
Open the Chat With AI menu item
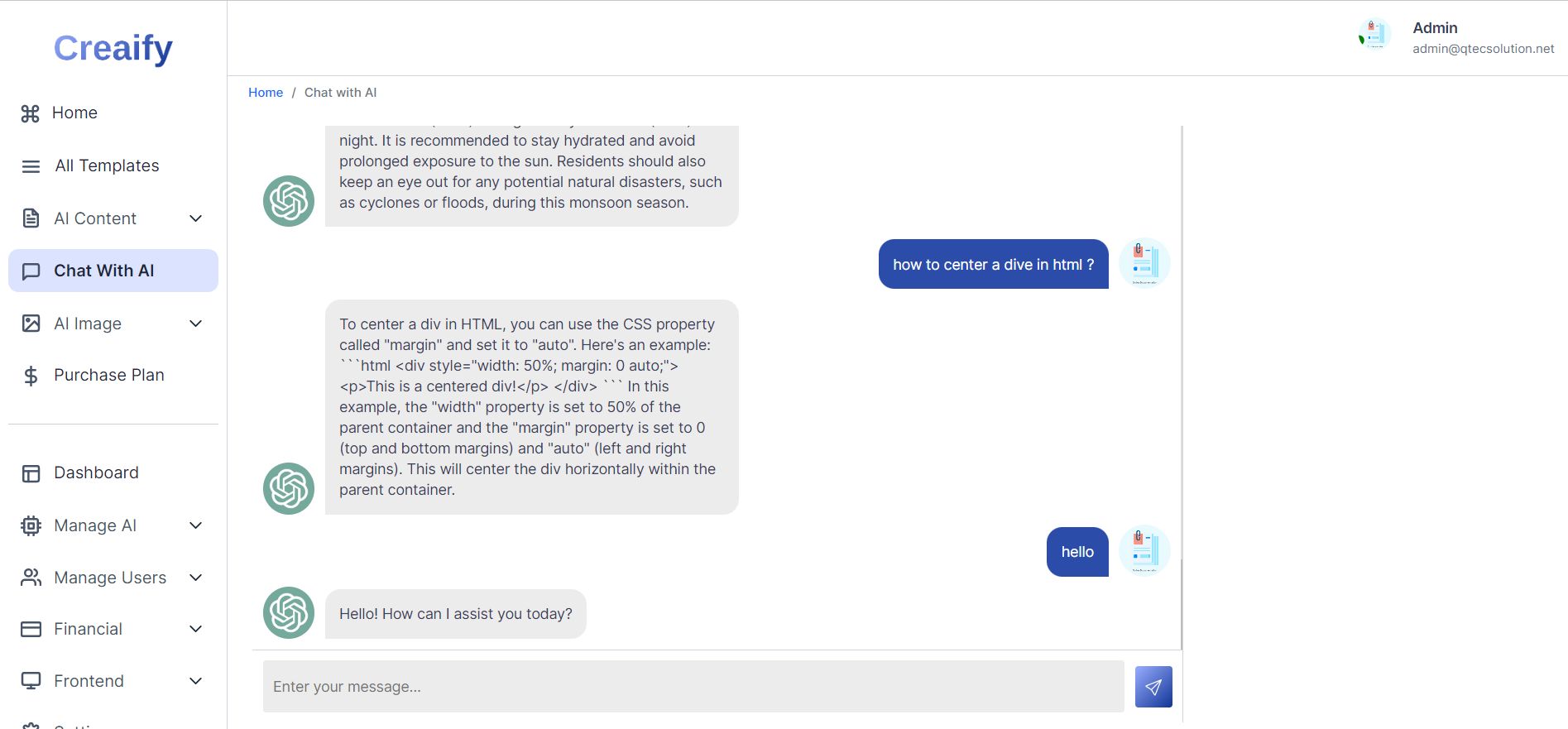click(x=104, y=271)
